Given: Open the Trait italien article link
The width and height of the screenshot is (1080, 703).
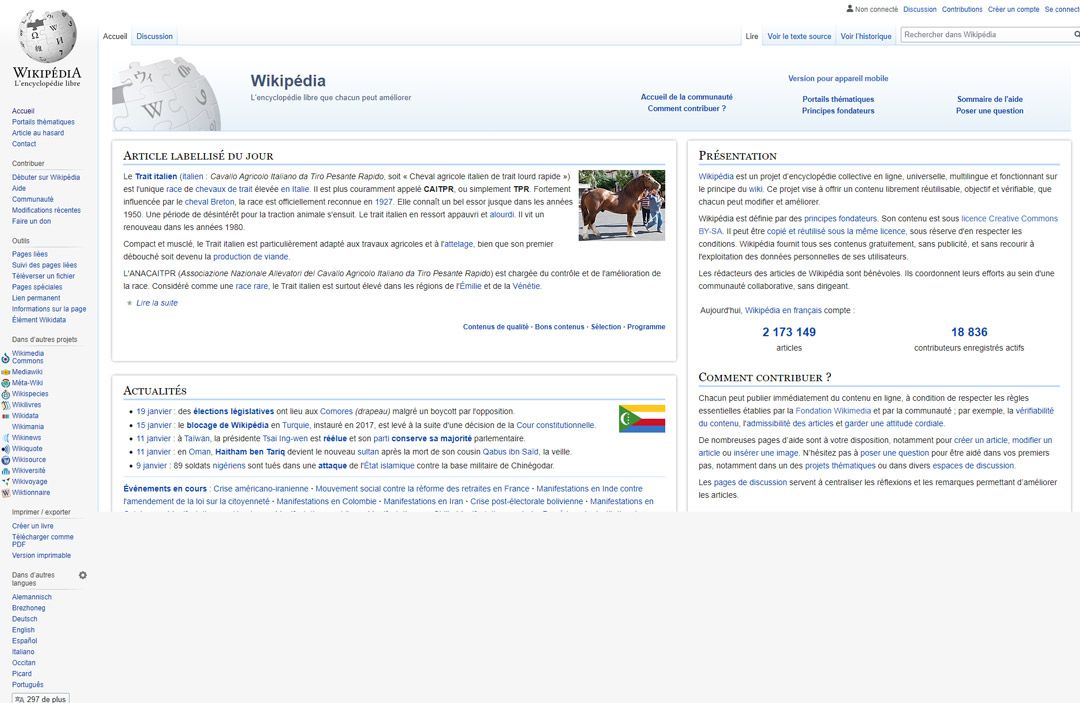Looking at the screenshot, I should (x=156, y=177).
